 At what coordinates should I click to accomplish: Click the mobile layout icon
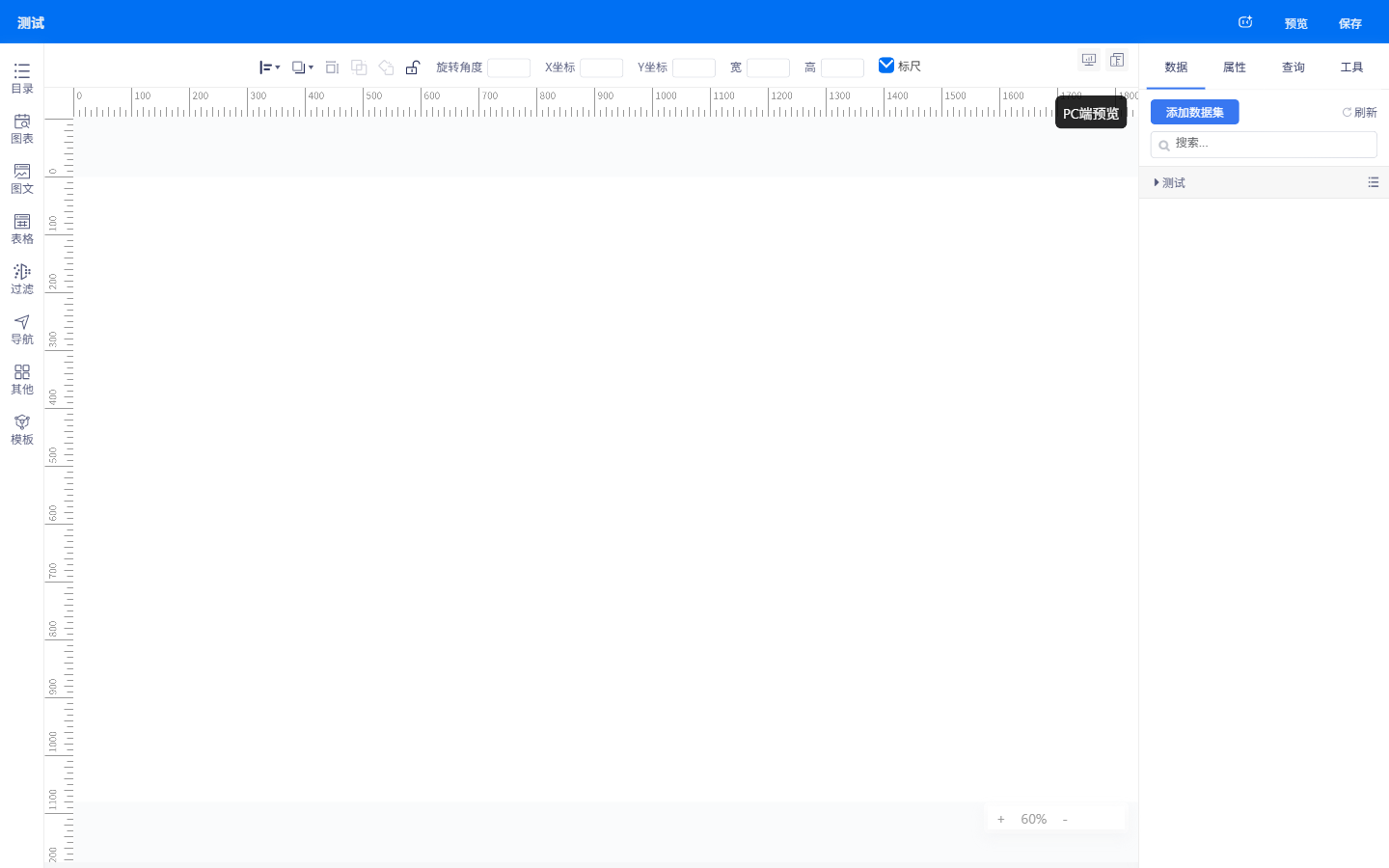(x=1117, y=61)
